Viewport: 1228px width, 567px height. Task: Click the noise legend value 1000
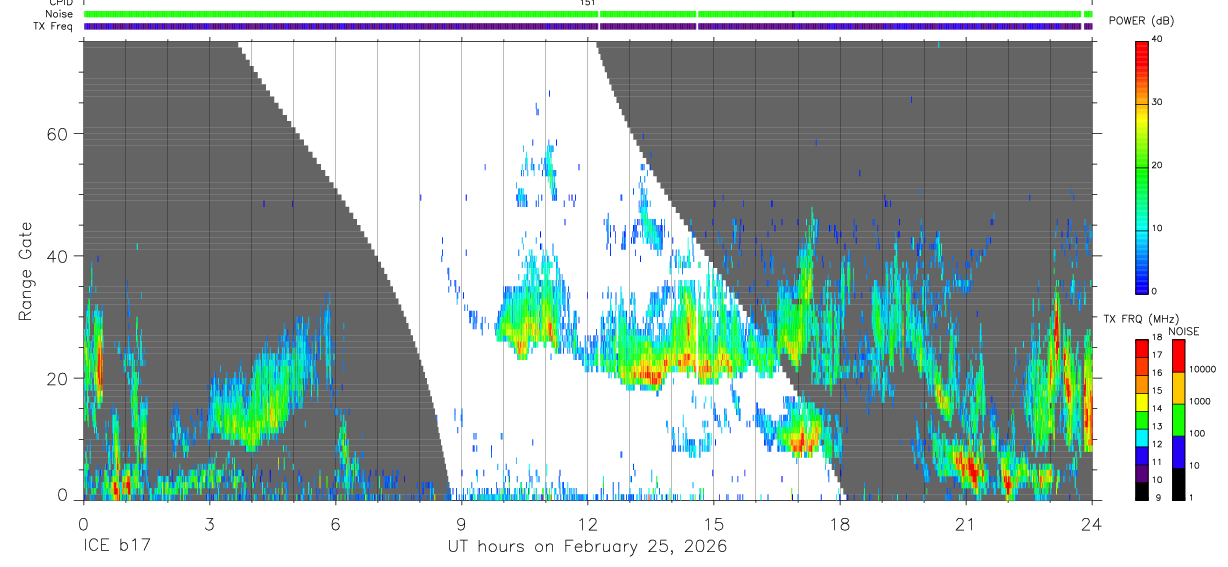click(1200, 401)
